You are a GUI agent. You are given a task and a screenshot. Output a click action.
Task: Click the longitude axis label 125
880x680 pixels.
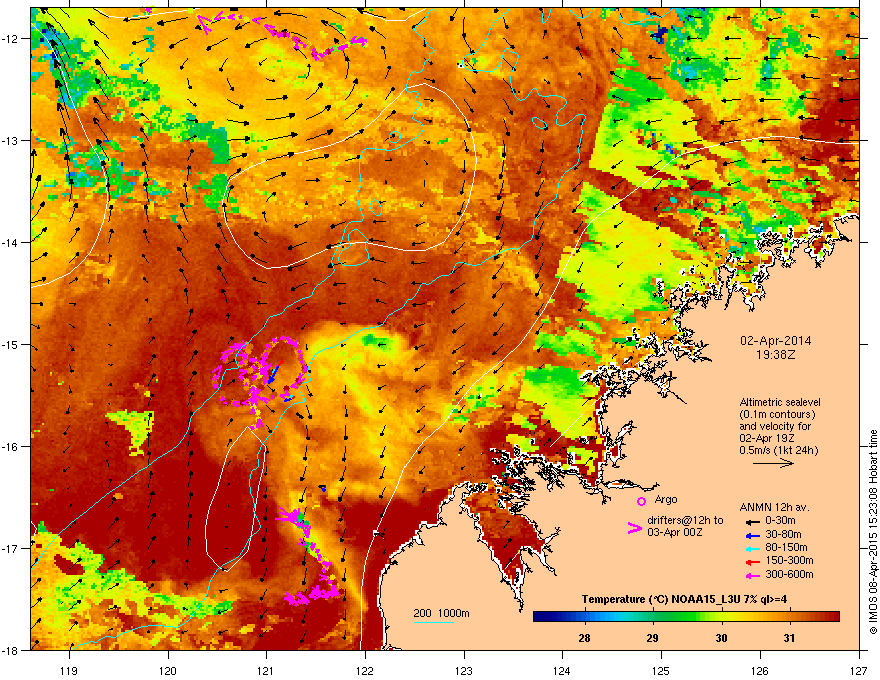pos(661,670)
